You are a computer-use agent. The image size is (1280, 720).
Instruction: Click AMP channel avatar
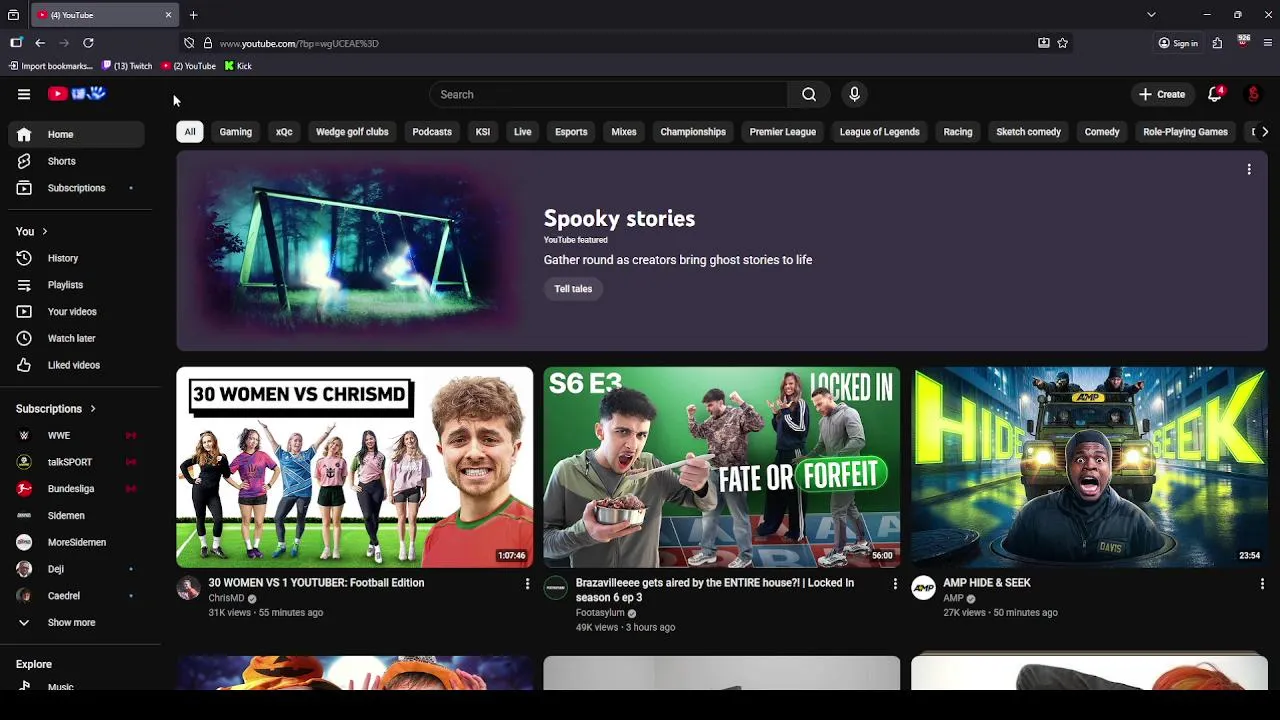click(x=923, y=588)
